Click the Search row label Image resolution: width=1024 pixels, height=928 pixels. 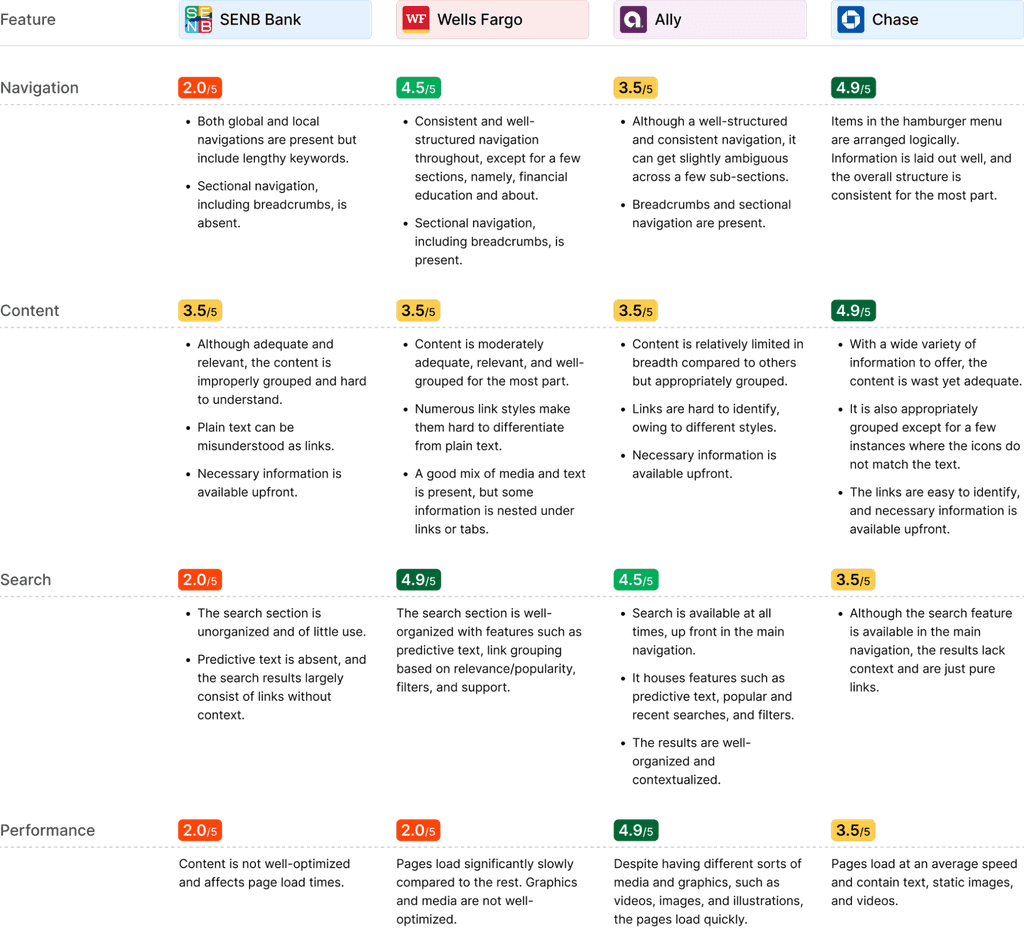coord(25,579)
